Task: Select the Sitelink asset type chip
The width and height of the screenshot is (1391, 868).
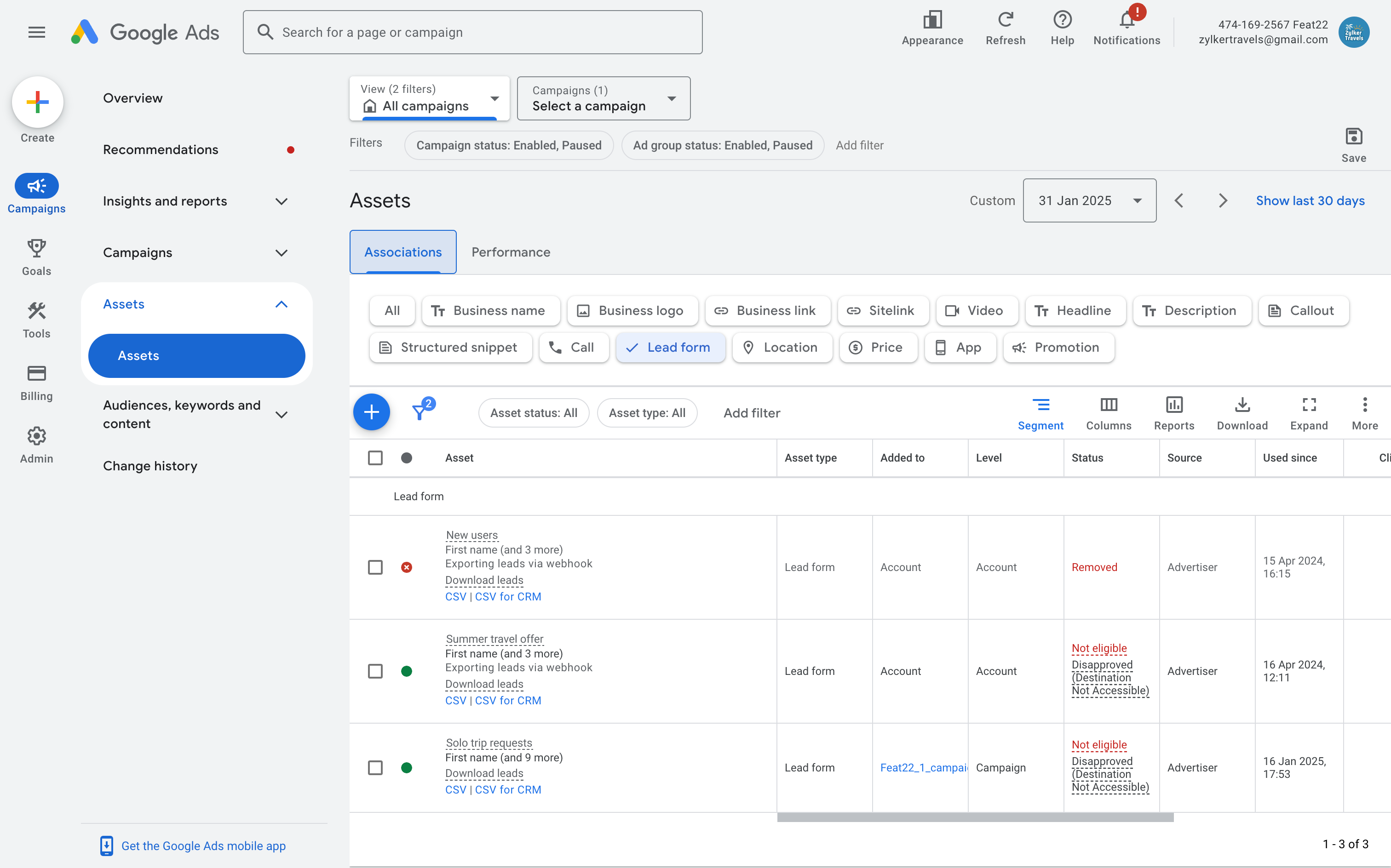Action: click(882, 311)
